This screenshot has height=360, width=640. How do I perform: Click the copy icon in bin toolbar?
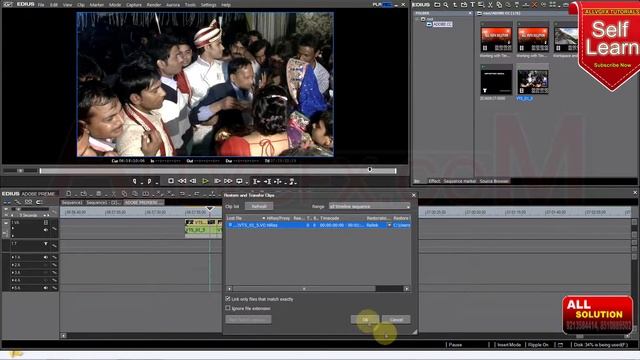point(499,4)
